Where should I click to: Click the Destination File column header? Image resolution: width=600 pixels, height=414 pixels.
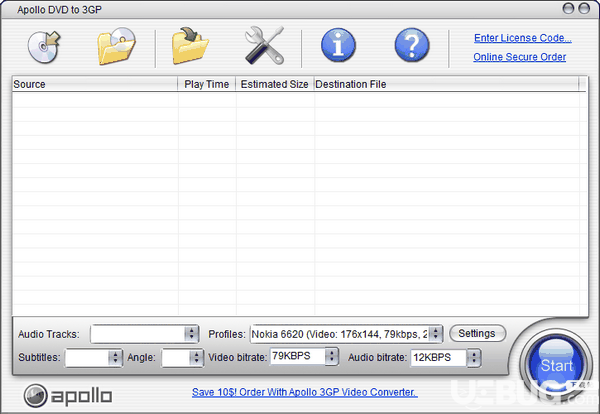(x=446, y=84)
